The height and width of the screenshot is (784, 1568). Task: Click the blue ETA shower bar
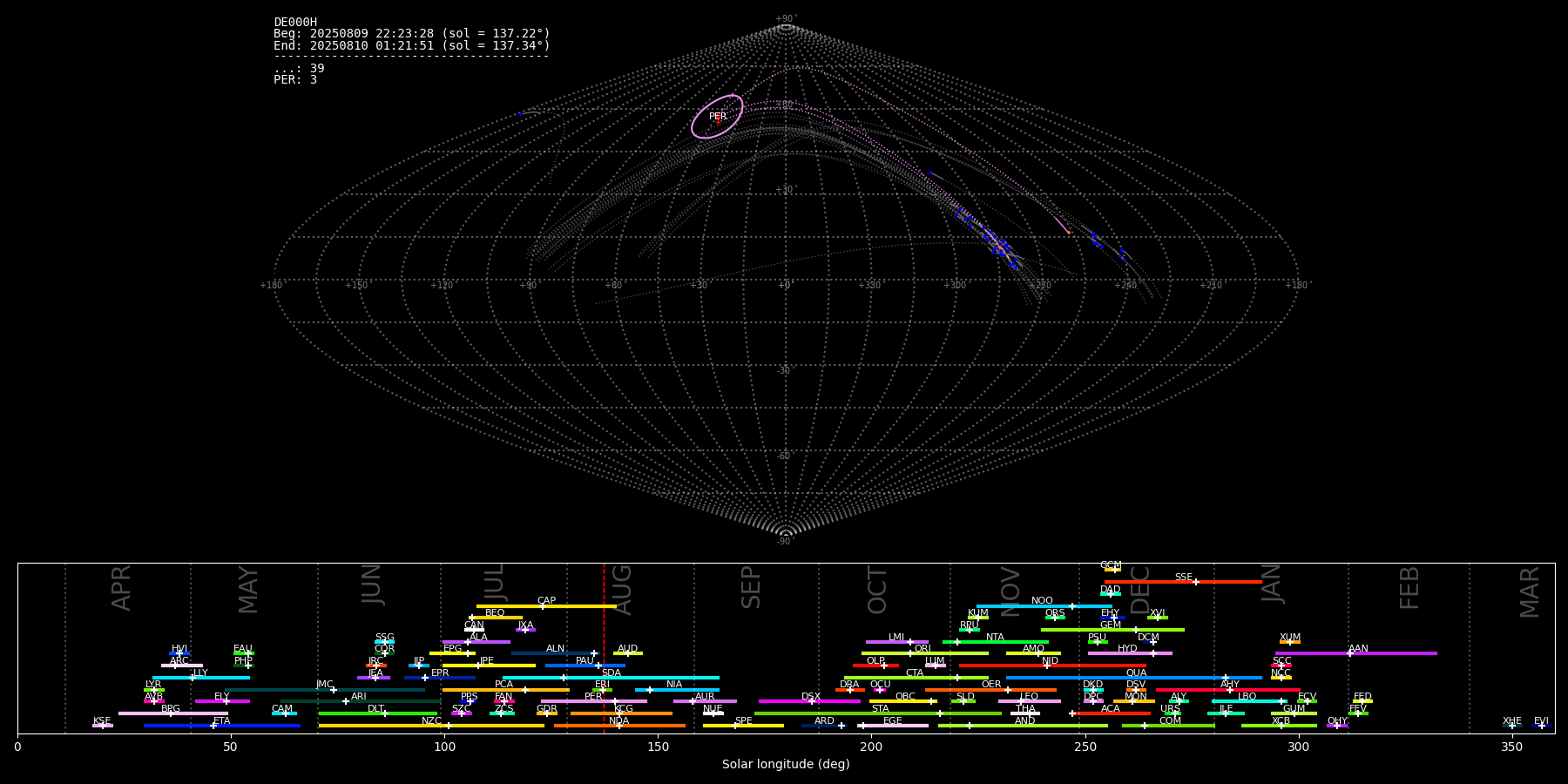[222, 726]
